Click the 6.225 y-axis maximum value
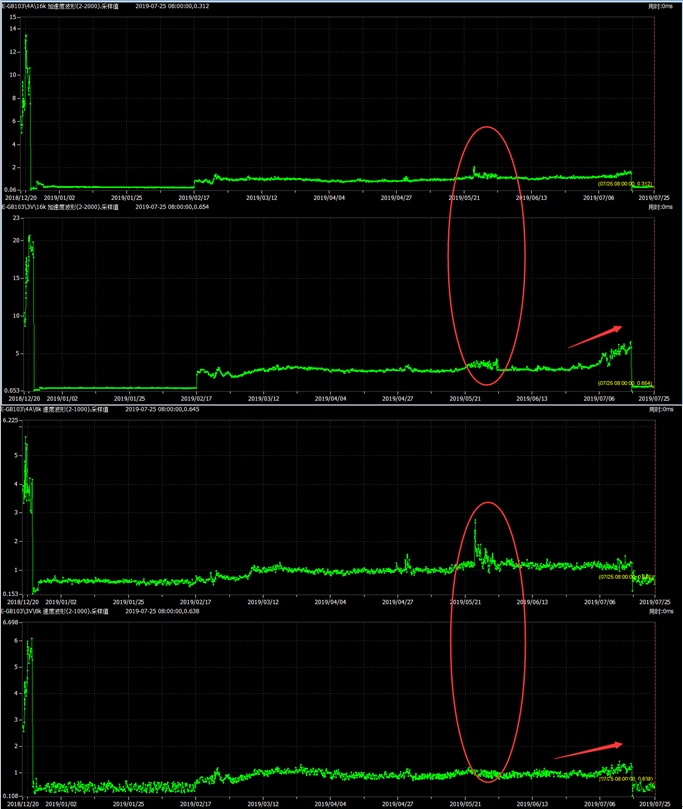Viewport: 683px width, 809px height. (11, 421)
